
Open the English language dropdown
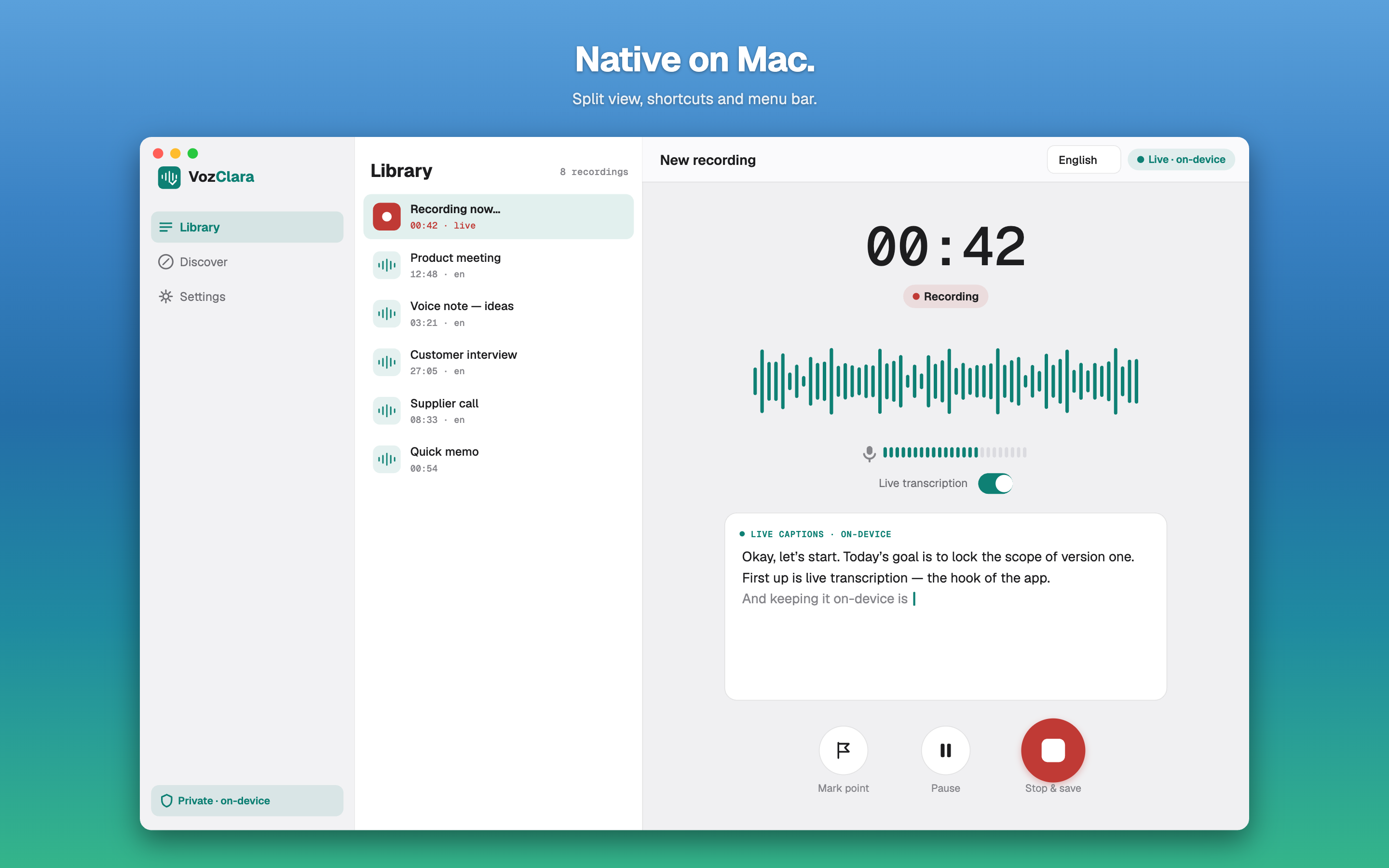point(1084,160)
